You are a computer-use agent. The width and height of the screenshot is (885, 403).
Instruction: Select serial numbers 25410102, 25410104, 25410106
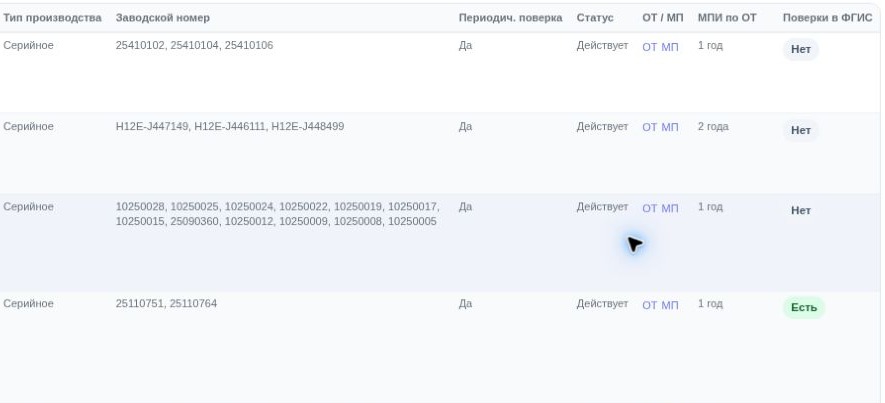coord(194,45)
